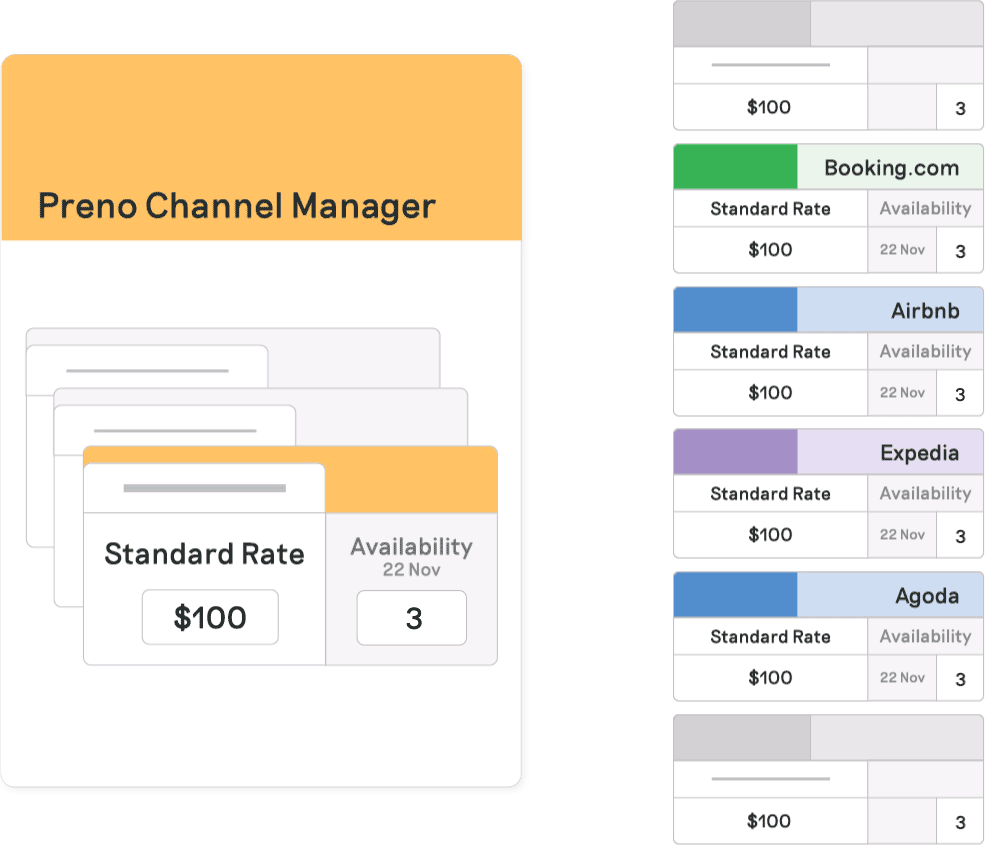Click the $100 rate under Booking.com

[770, 250]
